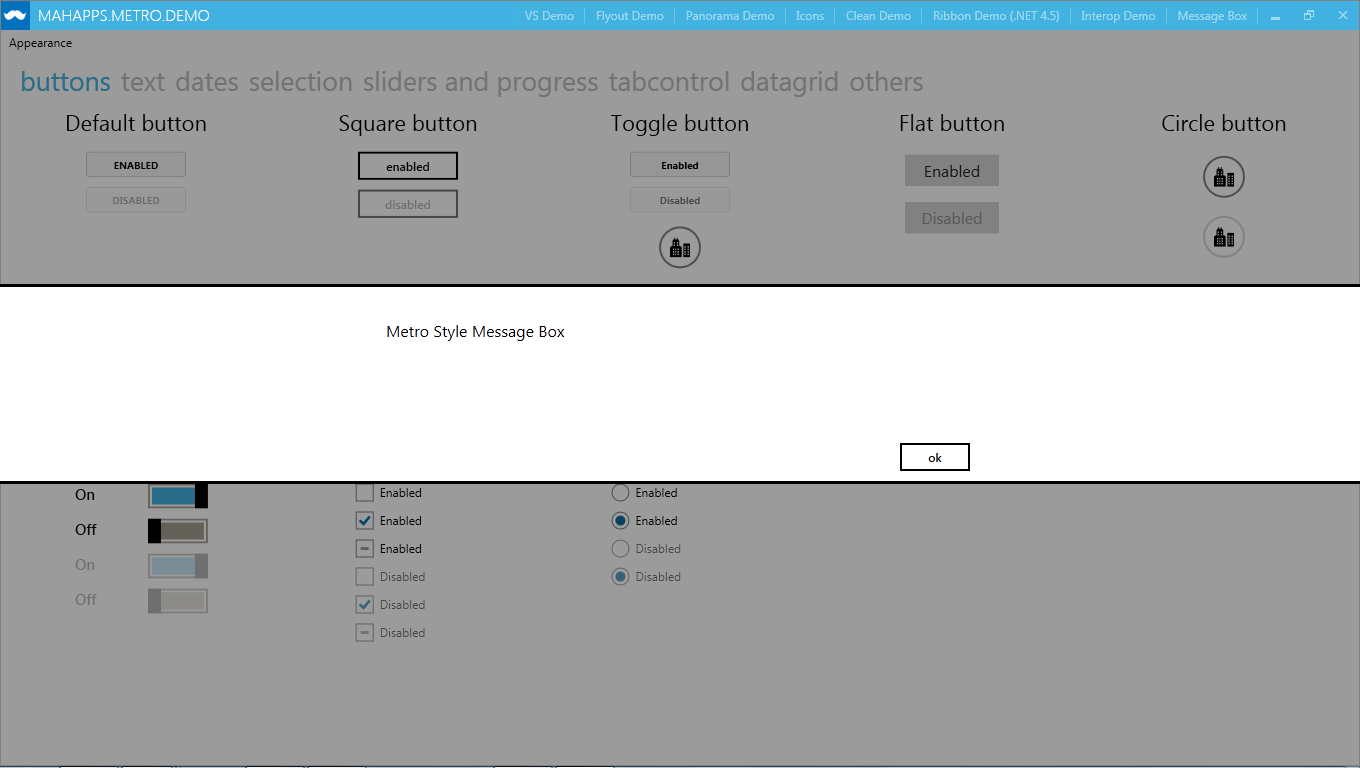Toggle the enabled Off switch

tap(178, 530)
